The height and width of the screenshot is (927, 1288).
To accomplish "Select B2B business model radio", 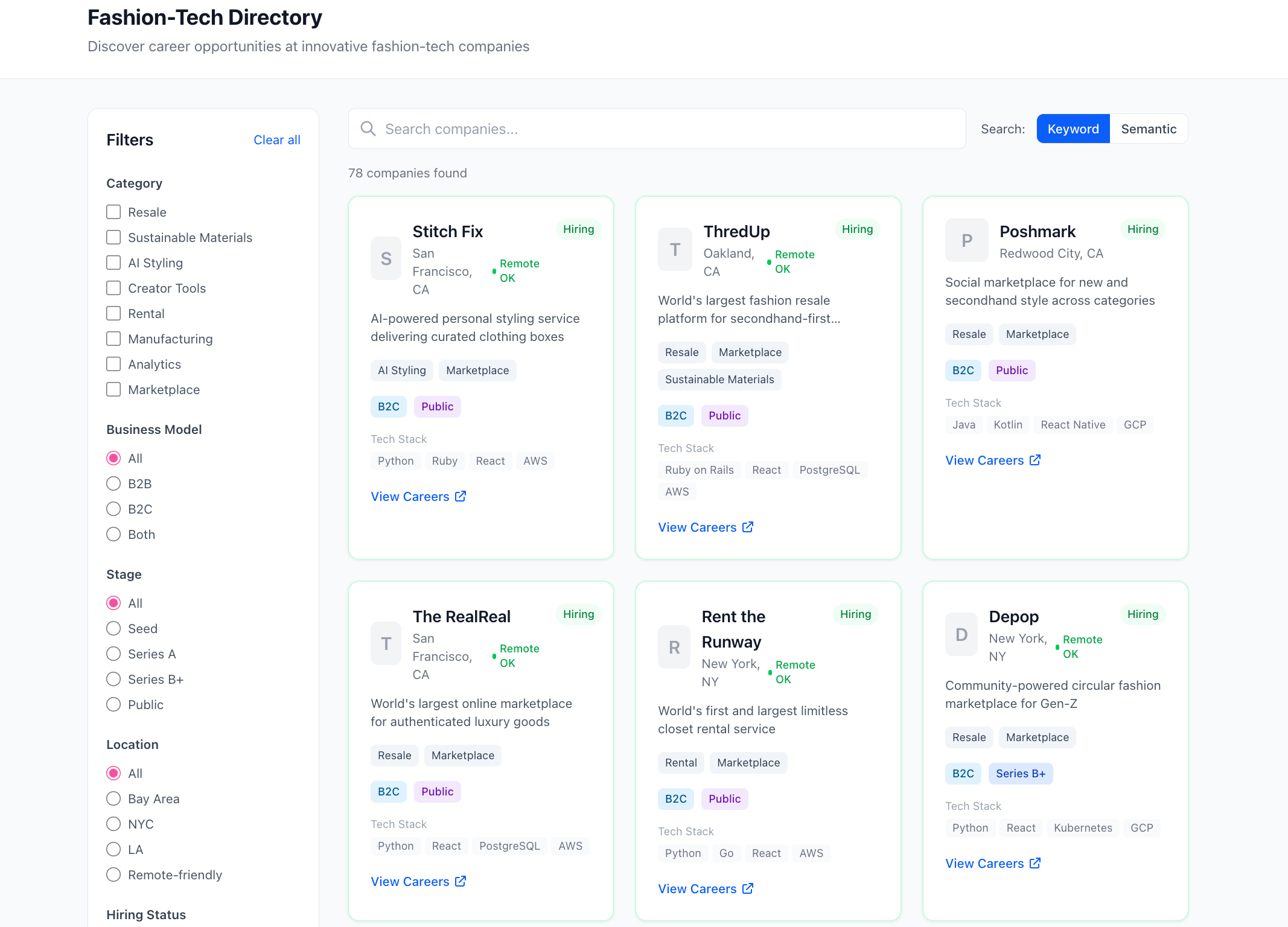I will pos(113,483).
